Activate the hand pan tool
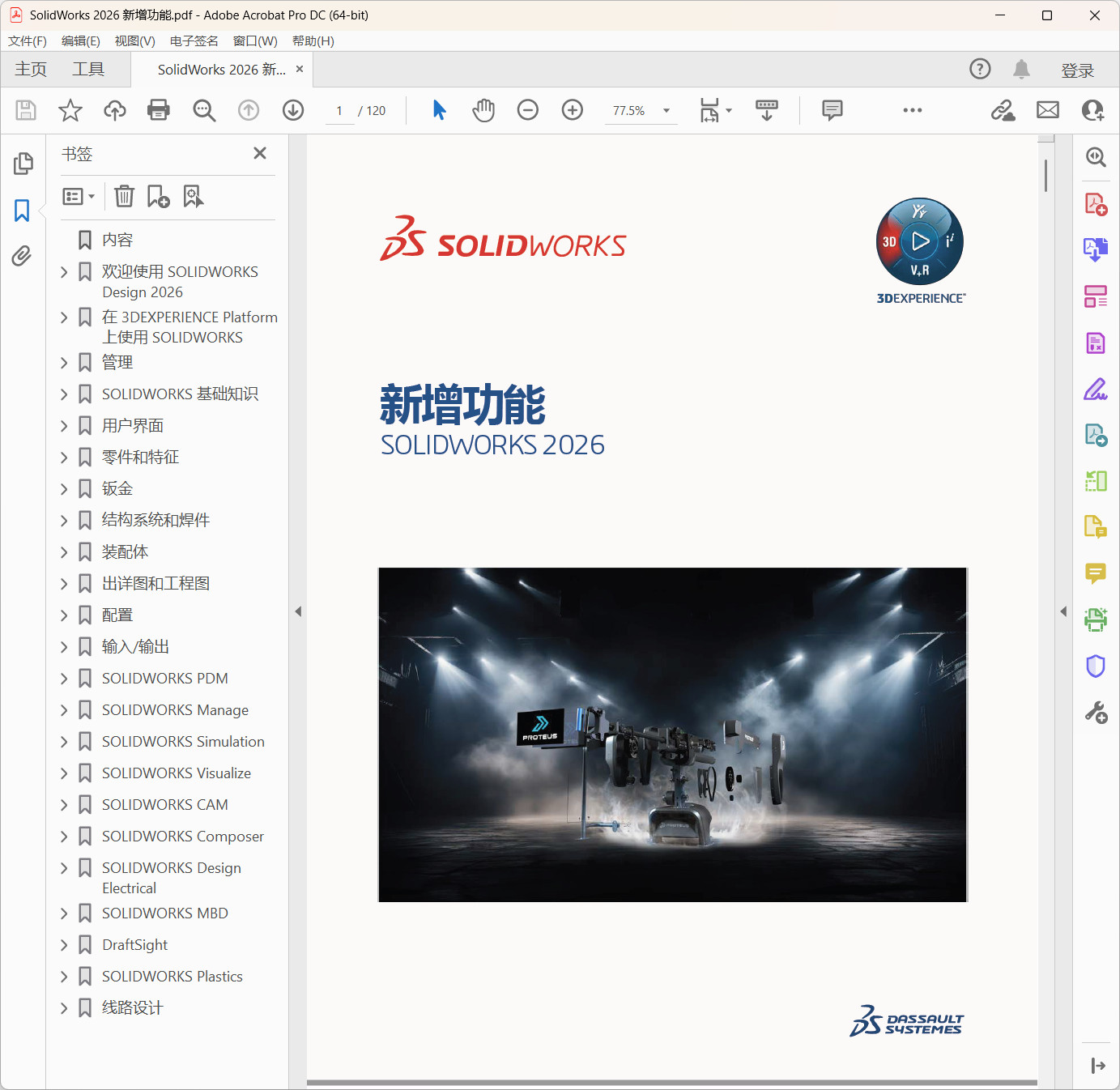Image resolution: width=1120 pixels, height=1090 pixels. (x=483, y=110)
